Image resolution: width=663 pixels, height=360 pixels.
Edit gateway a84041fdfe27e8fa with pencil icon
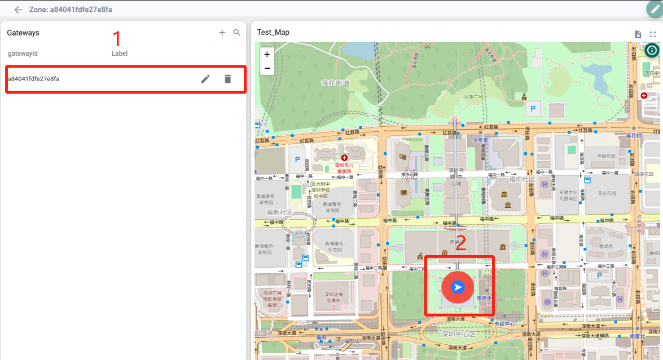click(205, 79)
